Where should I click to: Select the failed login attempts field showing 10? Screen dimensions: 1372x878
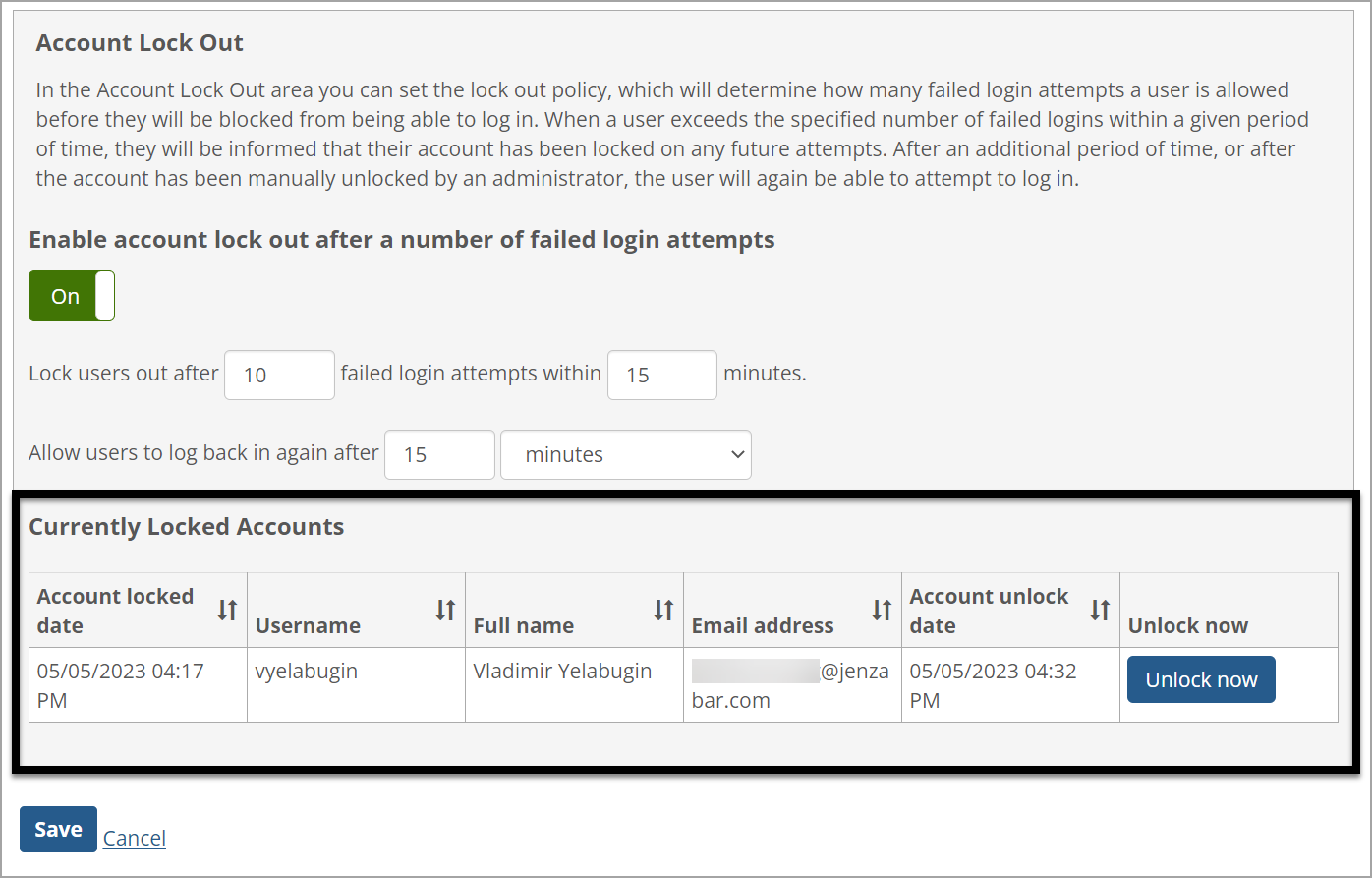279,375
